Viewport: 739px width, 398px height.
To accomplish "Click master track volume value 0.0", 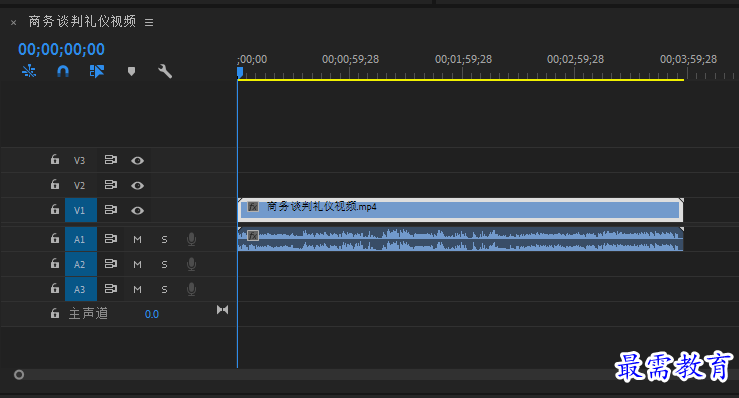I will (x=152, y=314).
